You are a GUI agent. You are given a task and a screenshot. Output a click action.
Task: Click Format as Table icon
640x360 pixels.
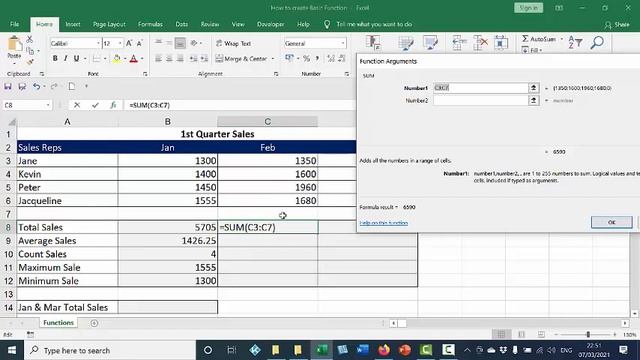[x=406, y=42]
